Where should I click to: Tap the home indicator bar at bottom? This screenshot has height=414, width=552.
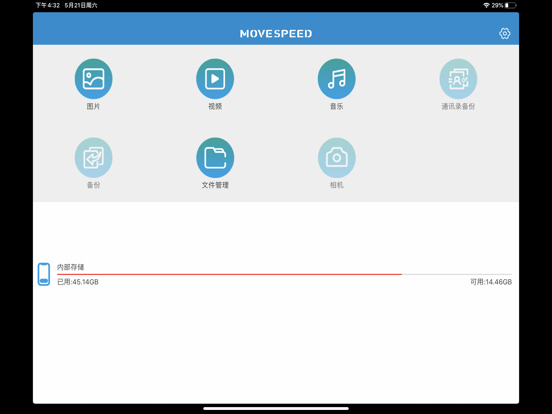pyautogui.click(x=276, y=408)
